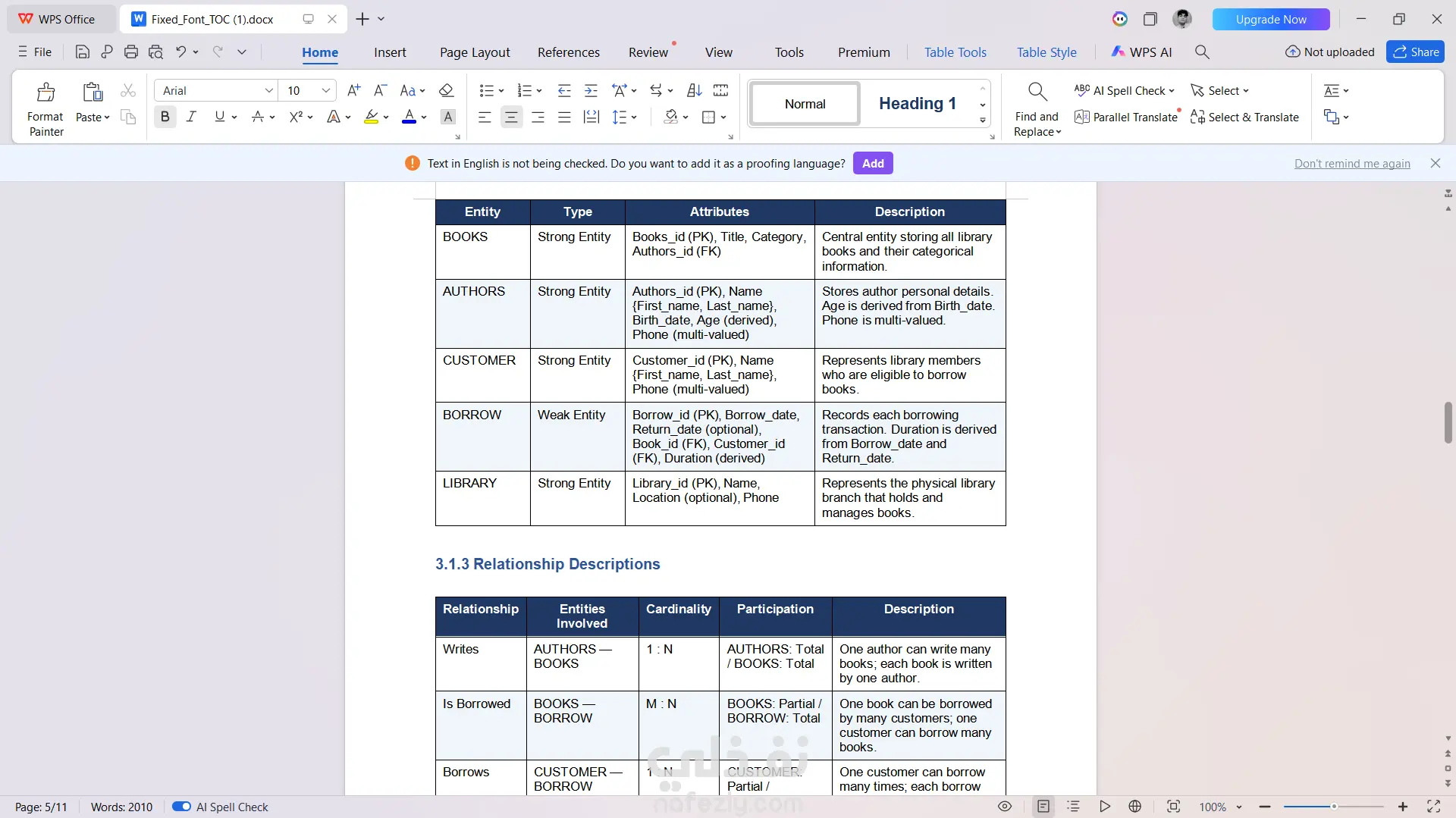
Task: Open the Find and Replace magnifier
Action: [x=1037, y=92]
